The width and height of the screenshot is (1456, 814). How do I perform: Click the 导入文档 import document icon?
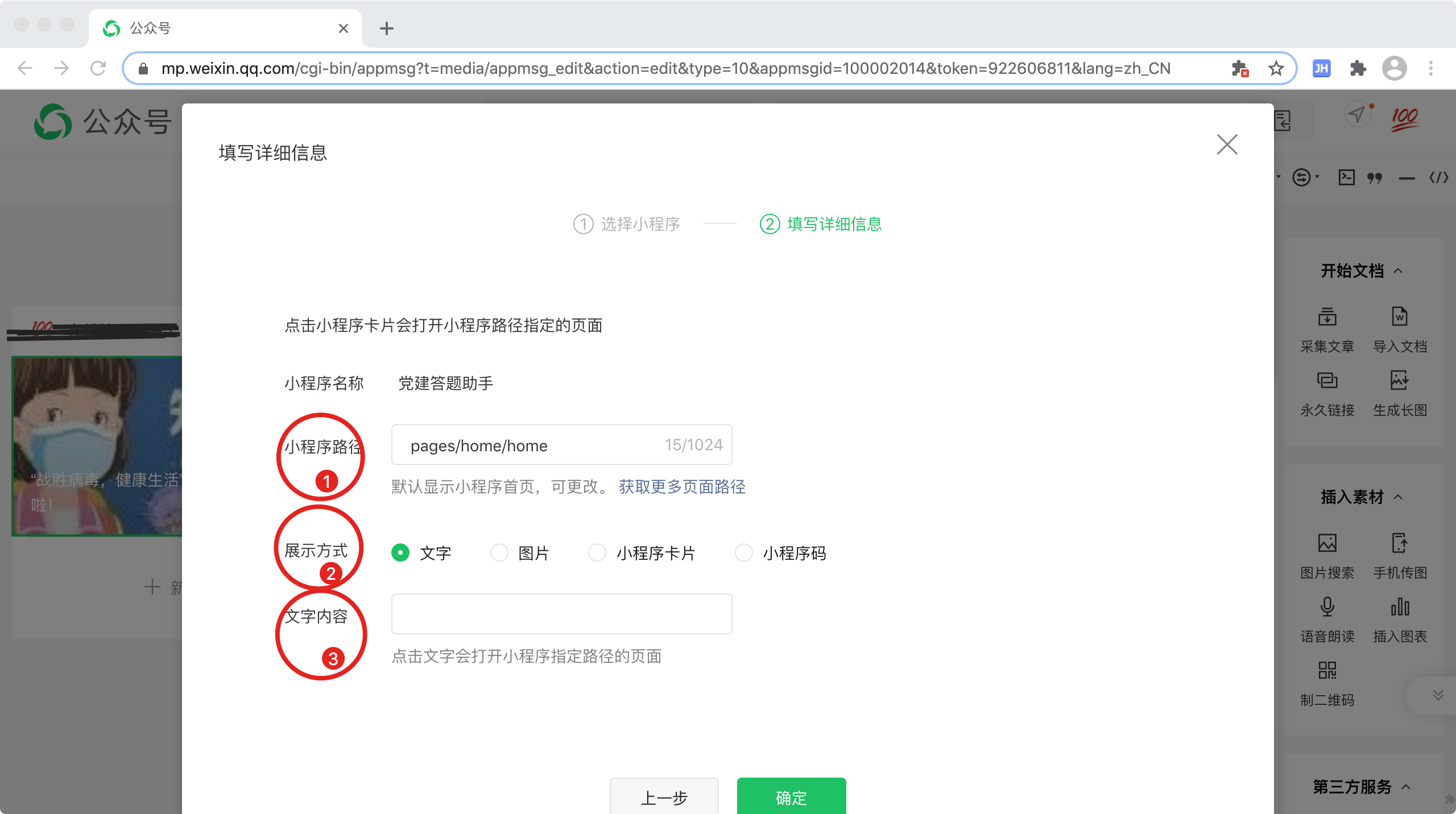pos(1400,317)
